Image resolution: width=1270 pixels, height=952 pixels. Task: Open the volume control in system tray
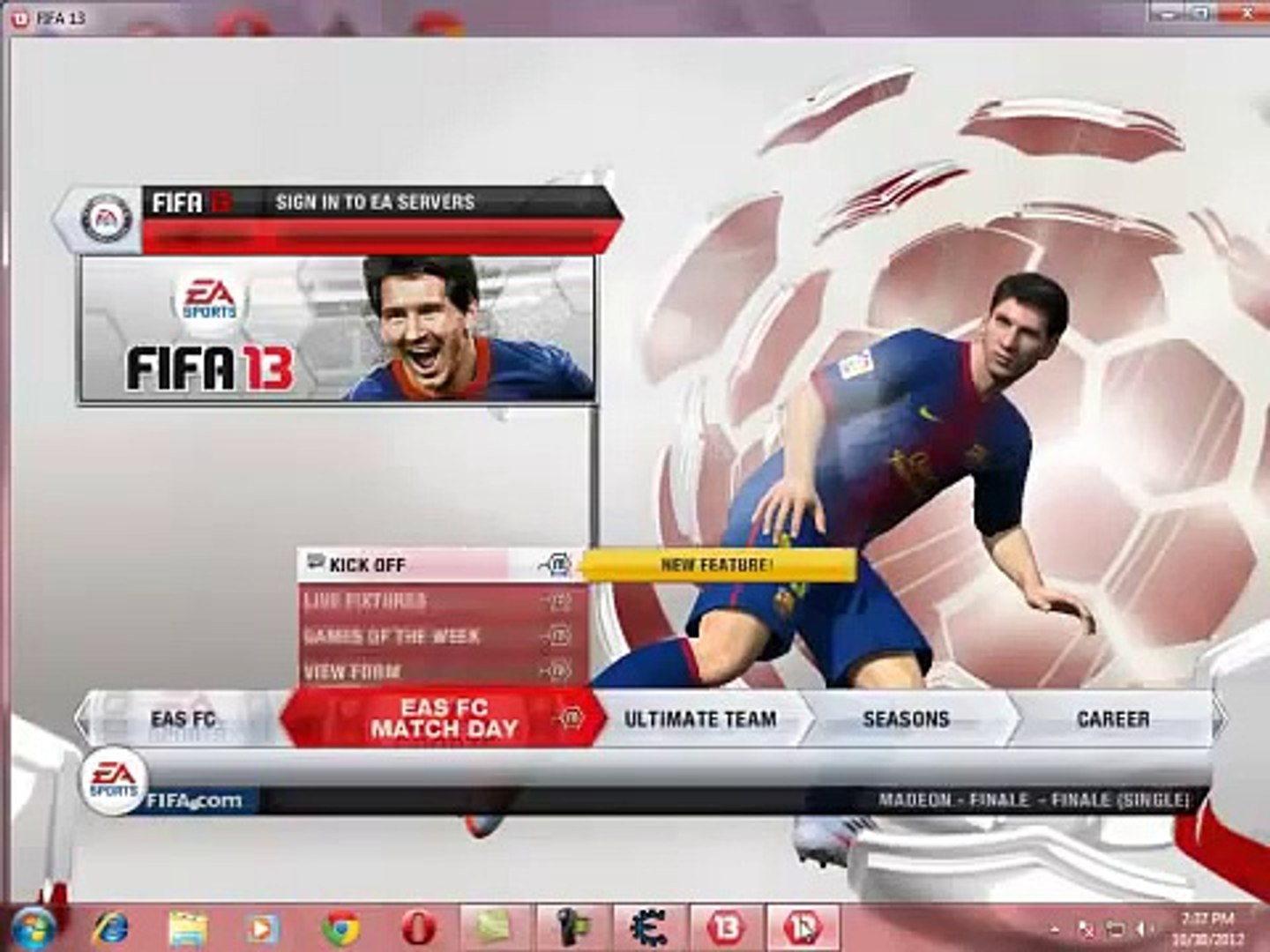[x=1142, y=929]
